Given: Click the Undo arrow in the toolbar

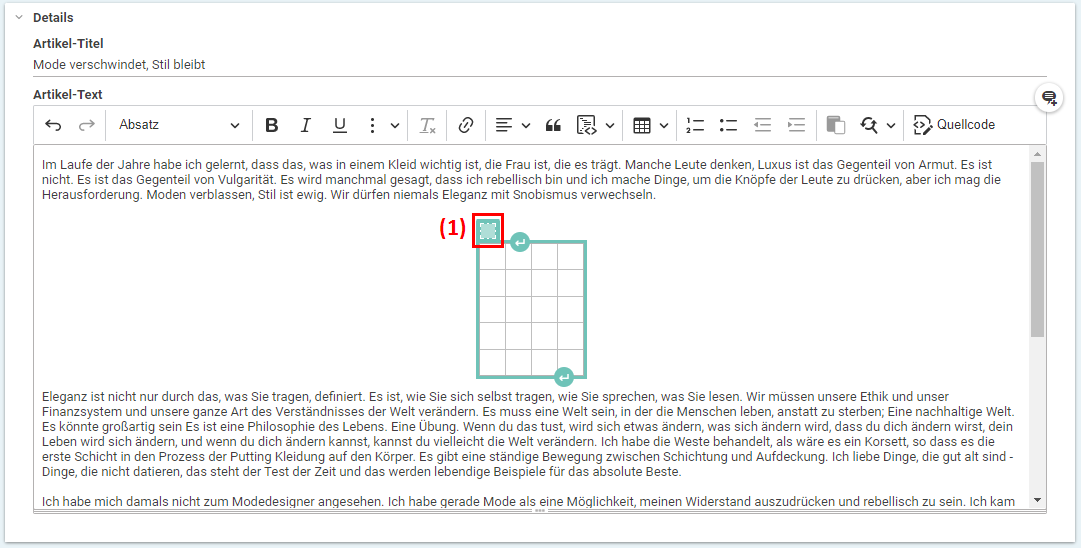Looking at the screenshot, I should tap(54, 125).
